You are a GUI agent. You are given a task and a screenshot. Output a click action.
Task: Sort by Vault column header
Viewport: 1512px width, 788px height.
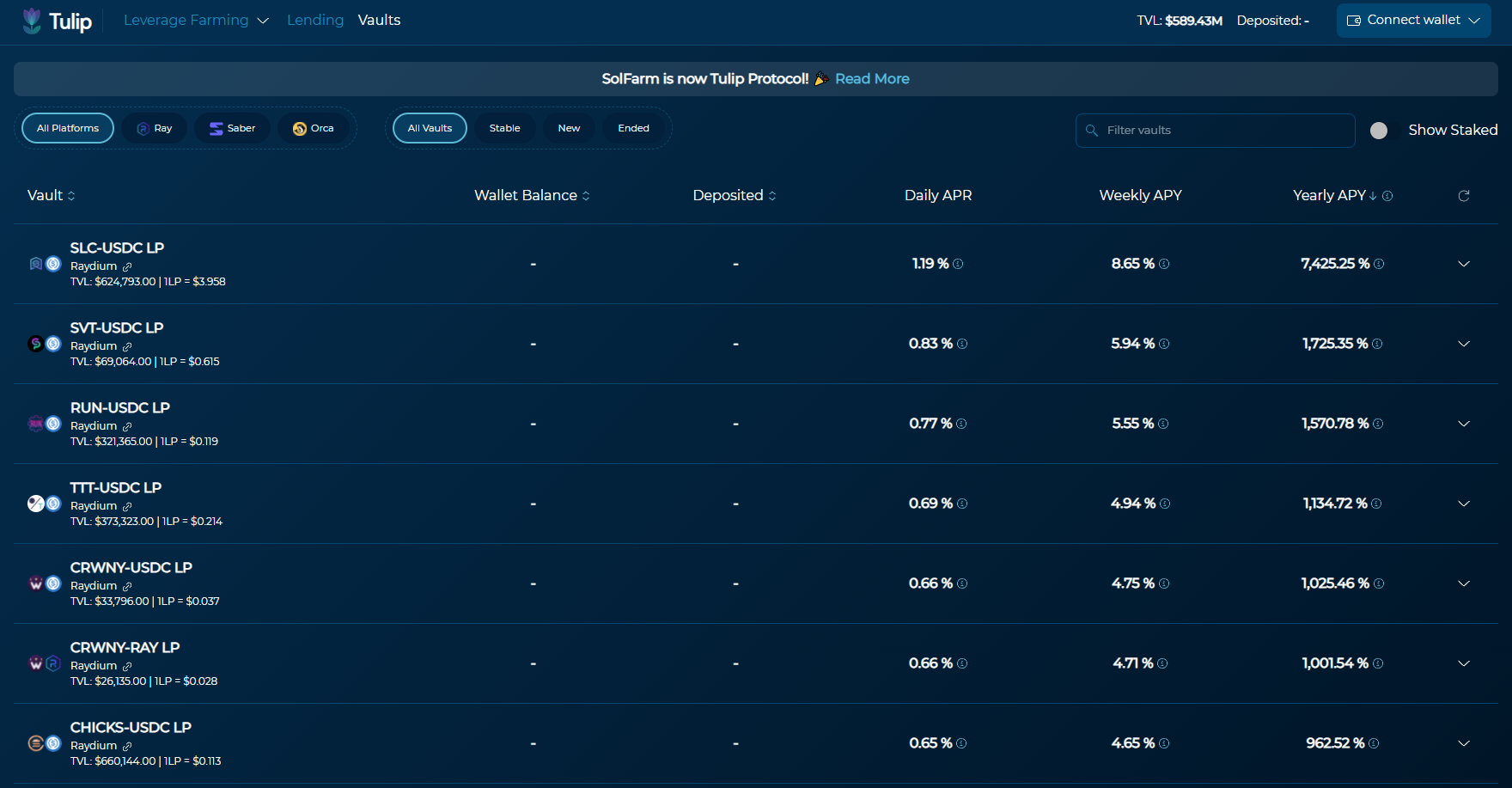52,195
